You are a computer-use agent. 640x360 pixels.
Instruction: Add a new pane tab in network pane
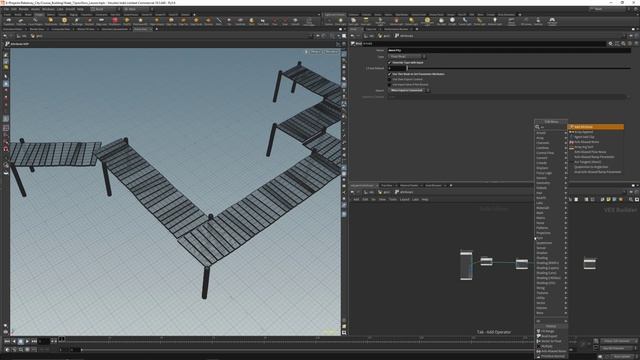coord(451,185)
